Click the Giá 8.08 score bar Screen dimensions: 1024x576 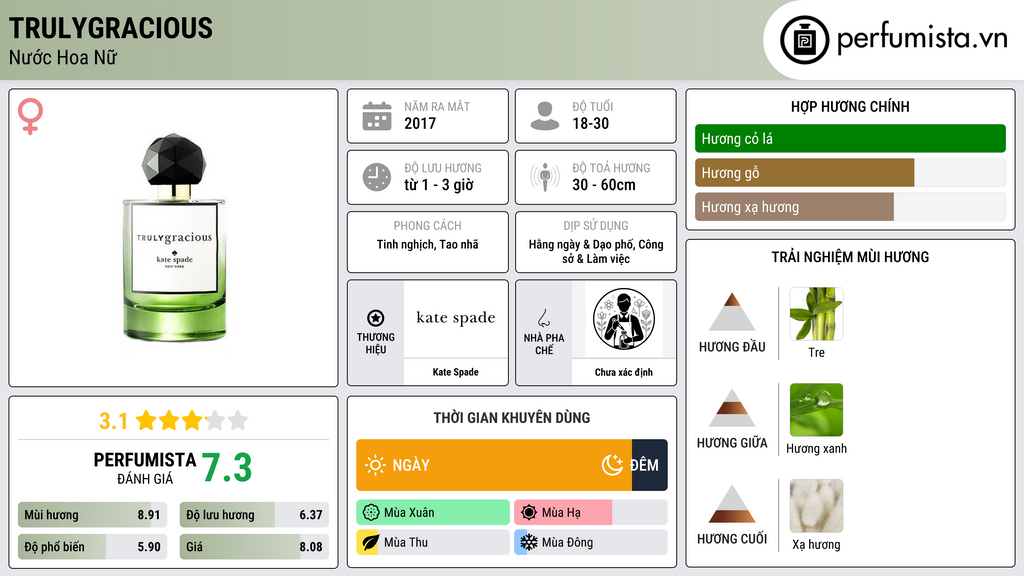coord(254,547)
